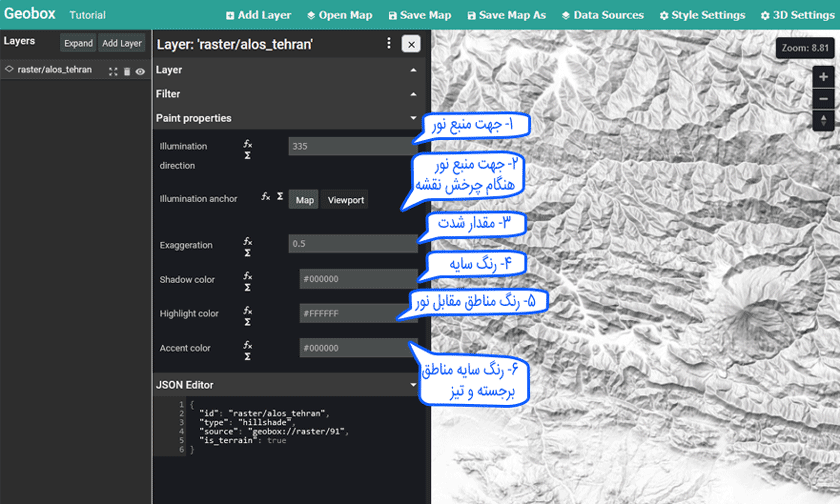This screenshot has width=840, height=504.
Task: Set Illumination anchor to Map
Action: 305,200
